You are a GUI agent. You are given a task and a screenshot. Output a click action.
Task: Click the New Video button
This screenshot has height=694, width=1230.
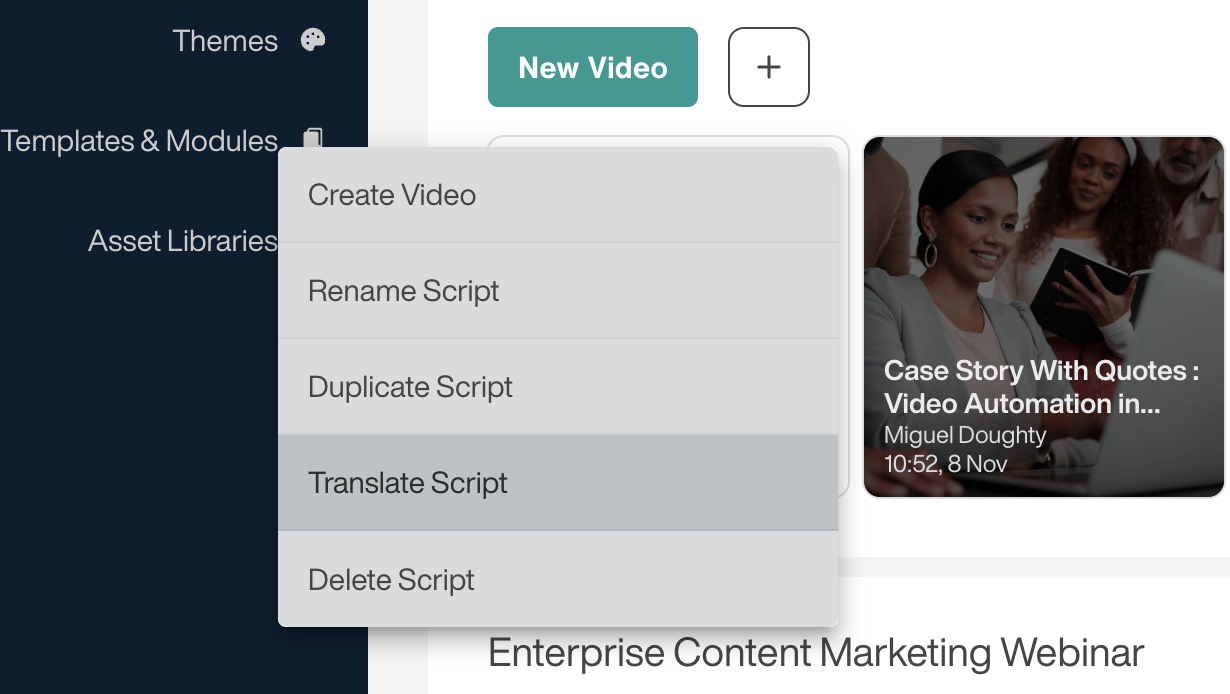pyautogui.click(x=592, y=67)
